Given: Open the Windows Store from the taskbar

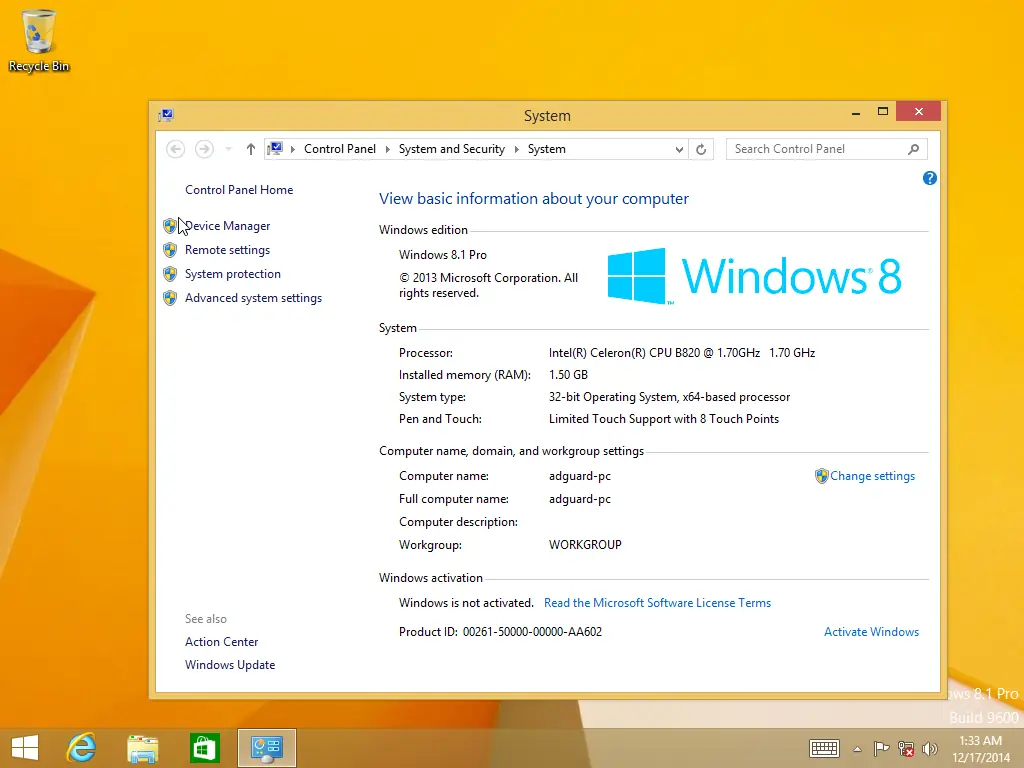Looking at the screenshot, I should pyautogui.click(x=204, y=748).
